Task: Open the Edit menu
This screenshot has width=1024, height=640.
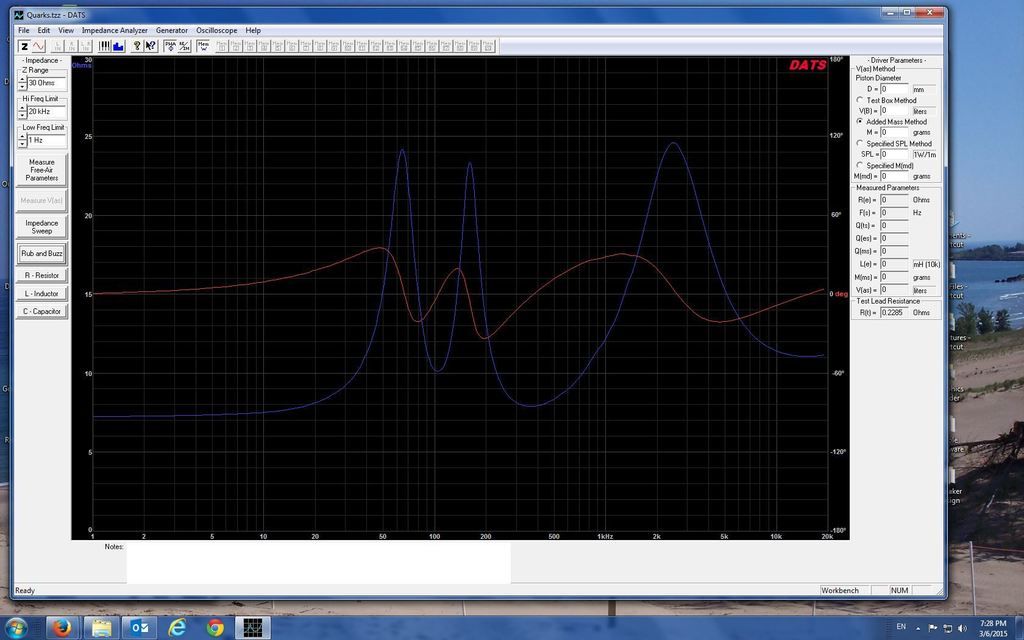Action: point(44,30)
